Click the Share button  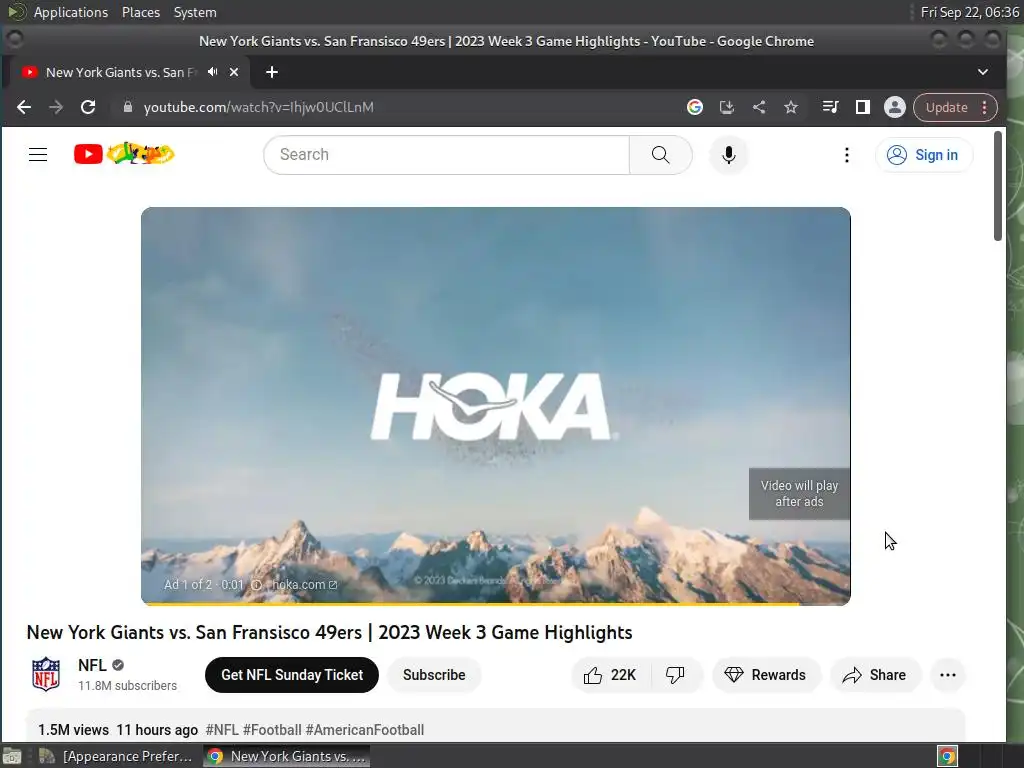[875, 675]
